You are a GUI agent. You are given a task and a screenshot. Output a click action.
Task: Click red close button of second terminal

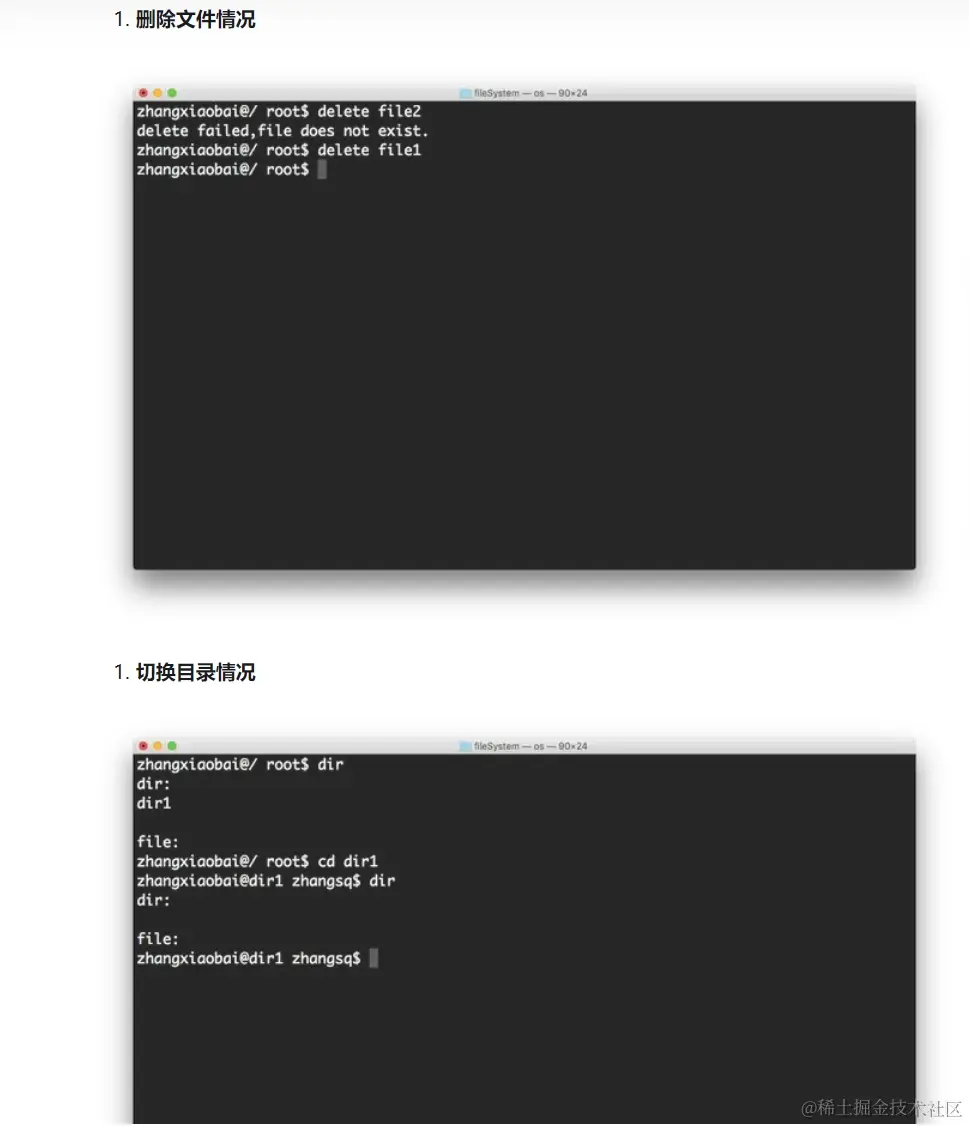point(143,745)
